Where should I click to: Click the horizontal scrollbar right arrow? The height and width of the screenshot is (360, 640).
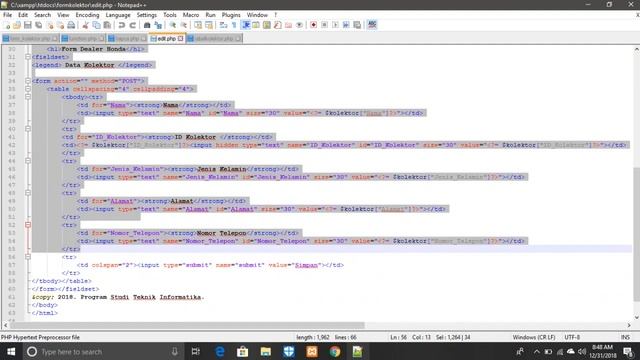[x=629, y=325]
